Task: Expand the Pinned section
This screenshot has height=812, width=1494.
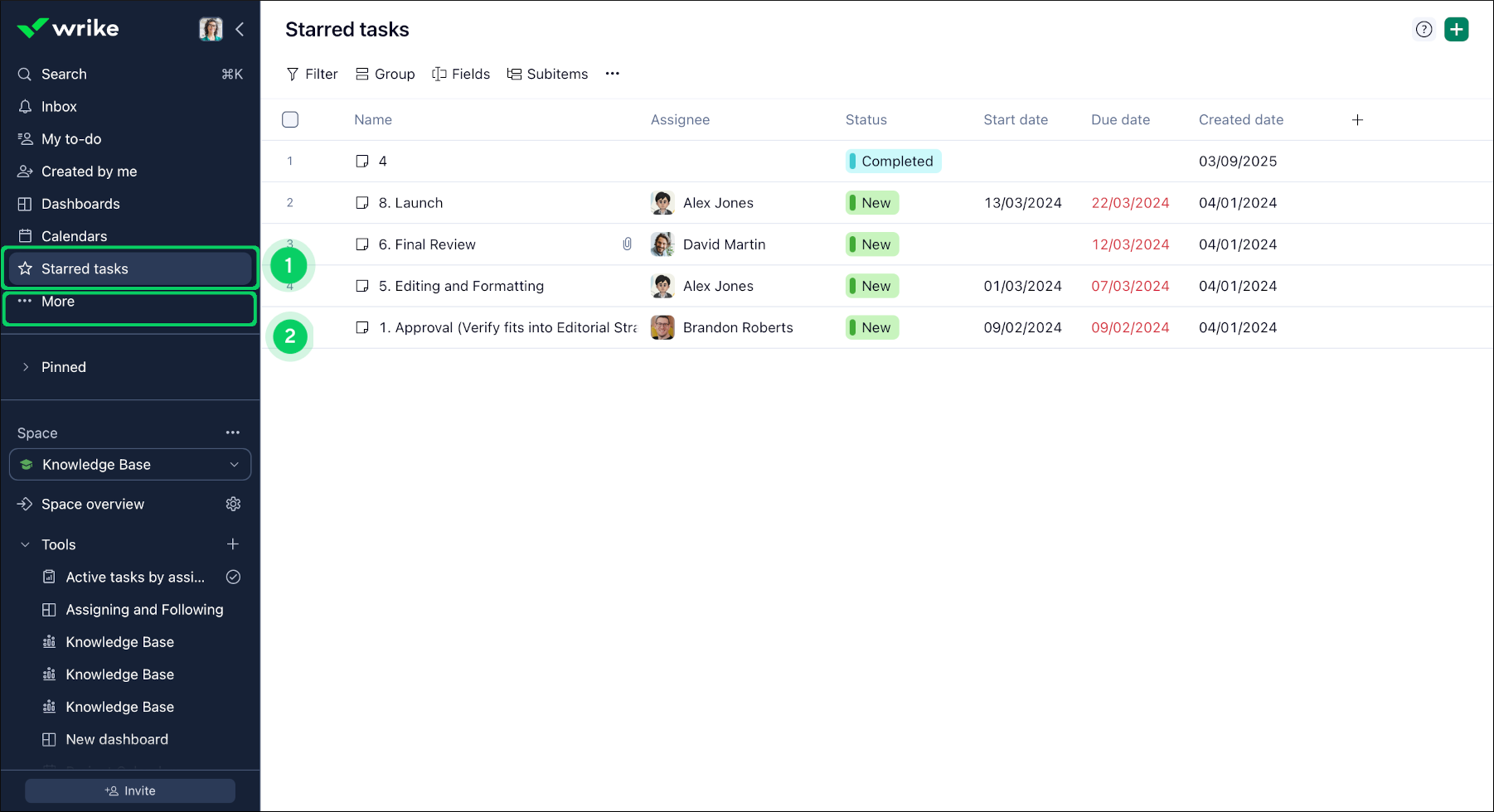Action: pos(26,367)
